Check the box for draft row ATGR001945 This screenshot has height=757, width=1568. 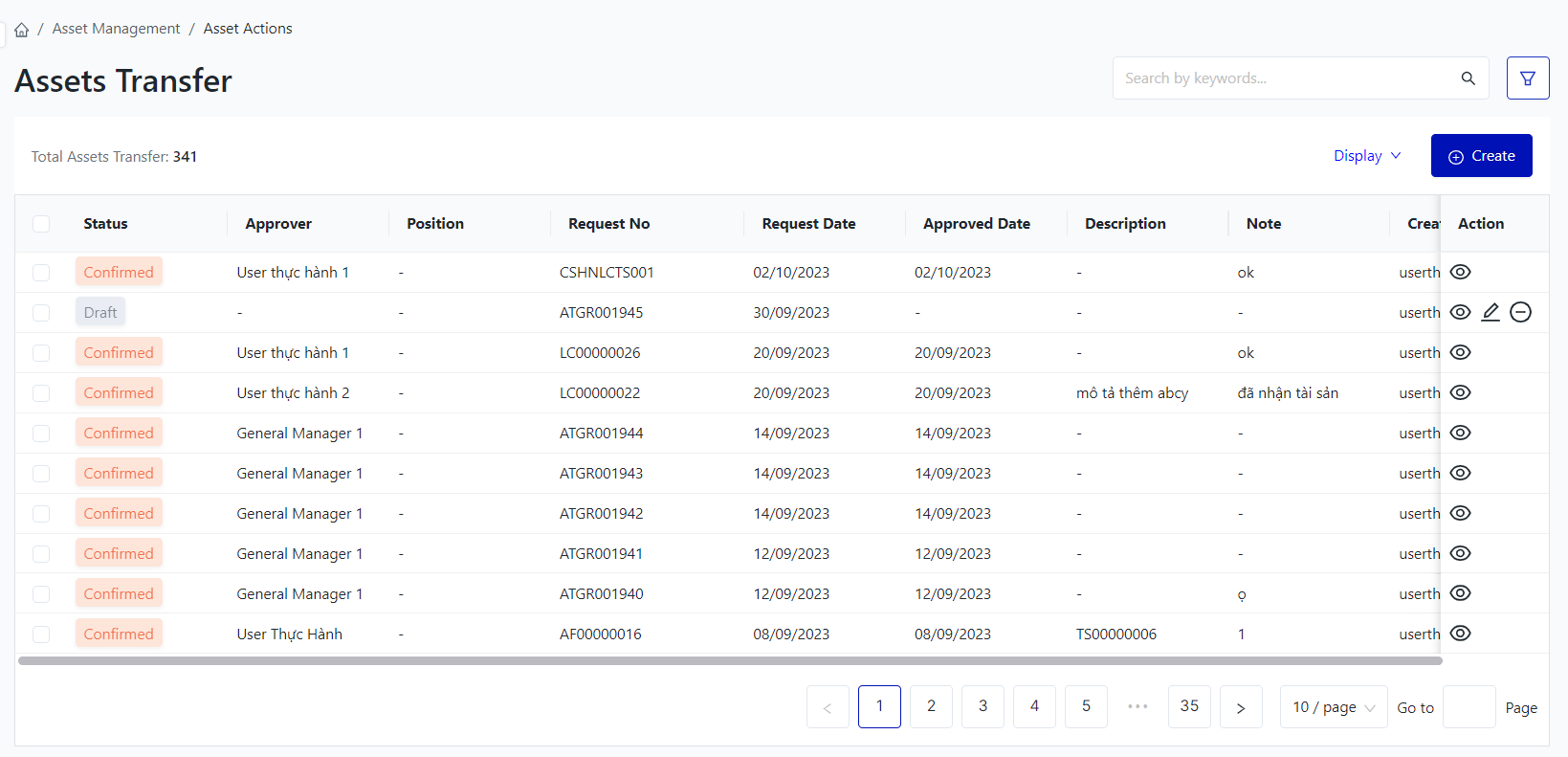tap(41, 313)
